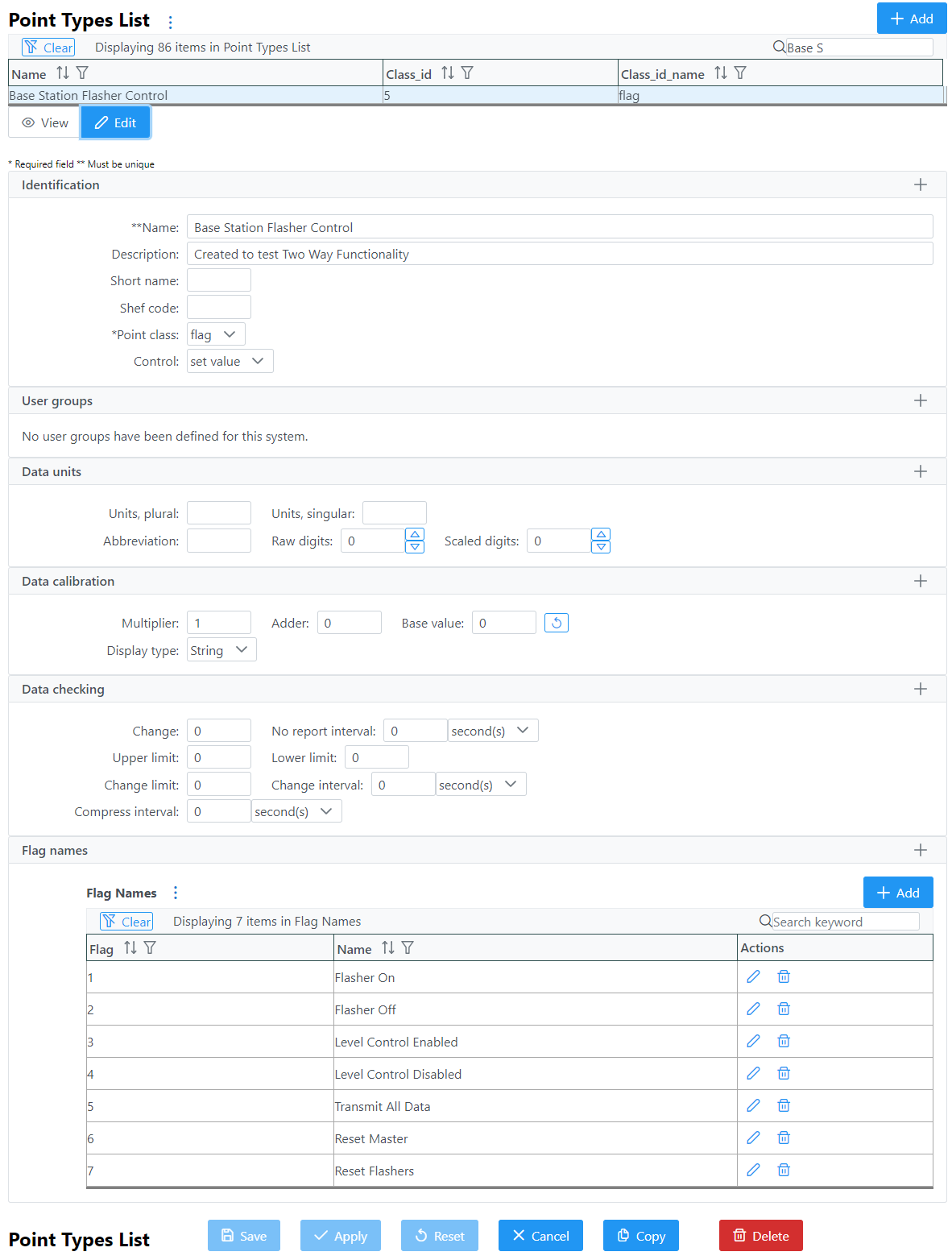Sort the Flag Names by Flag column
The width and height of the screenshot is (952, 1260).
pyautogui.click(x=130, y=948)
